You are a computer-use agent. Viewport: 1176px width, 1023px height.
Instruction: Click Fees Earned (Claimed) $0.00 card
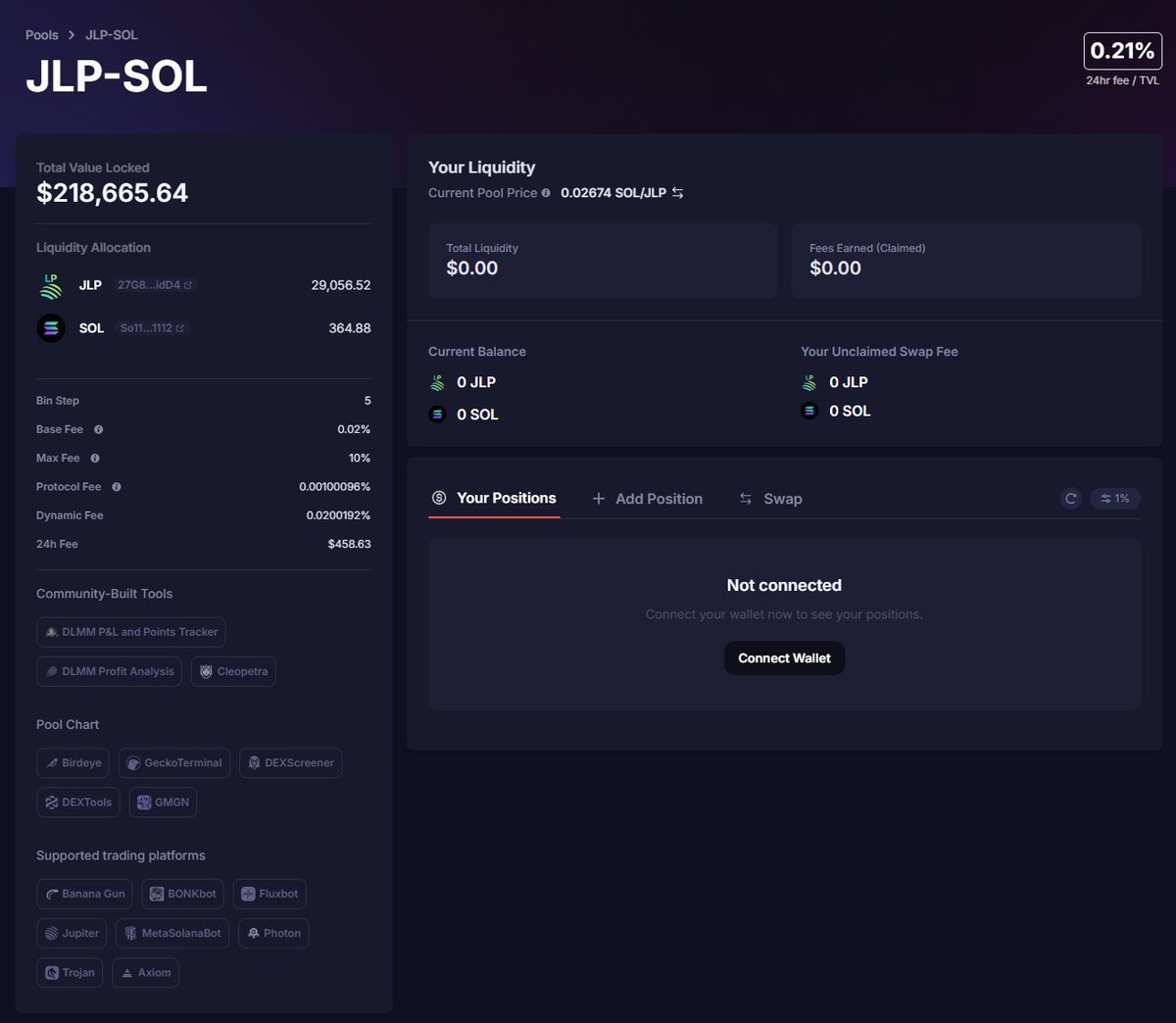point(966,261)
